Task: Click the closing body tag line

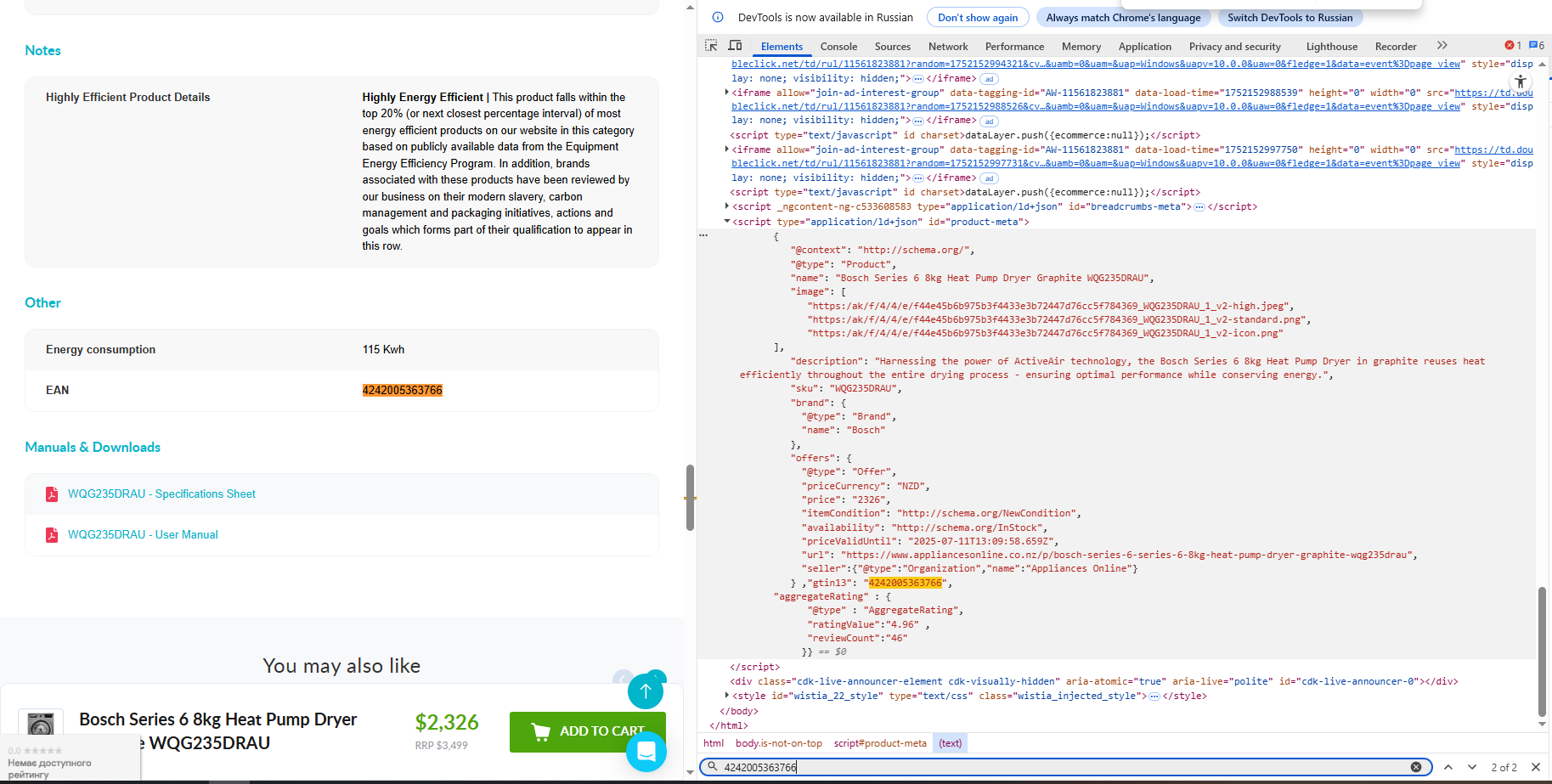Action: tap(739, 712)
